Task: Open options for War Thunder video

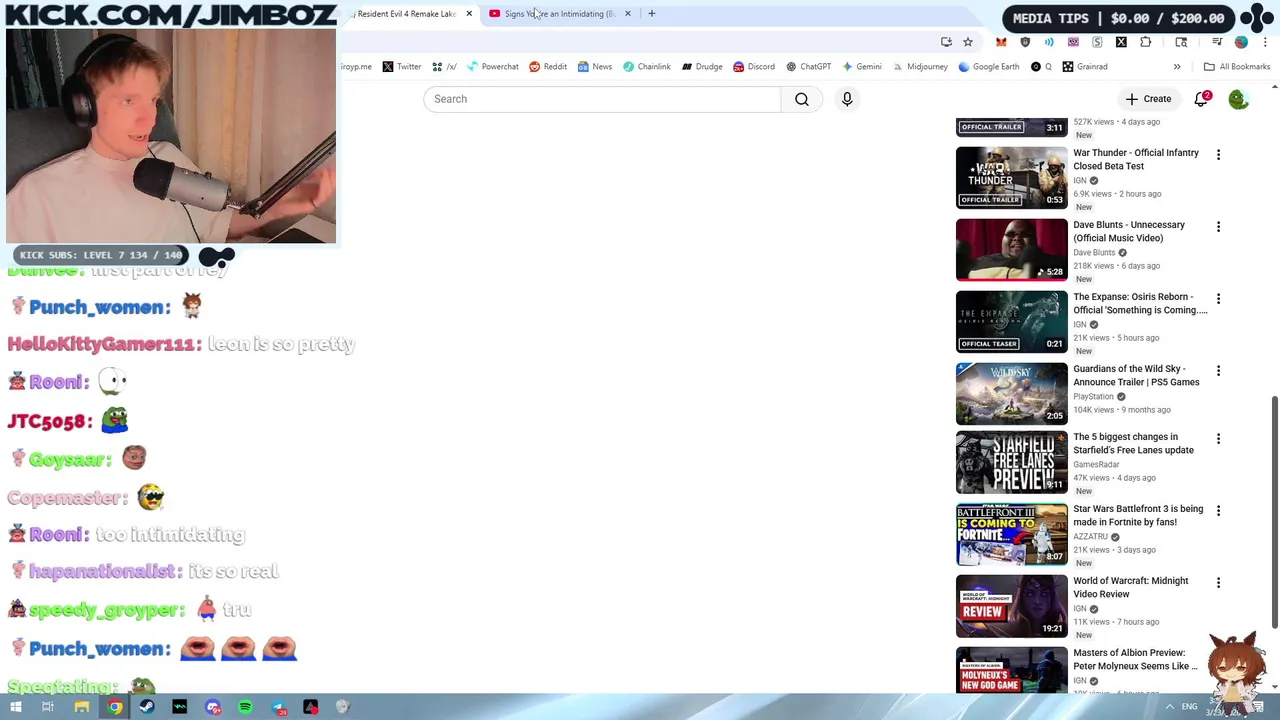Action: click(x=1218, y=155)
